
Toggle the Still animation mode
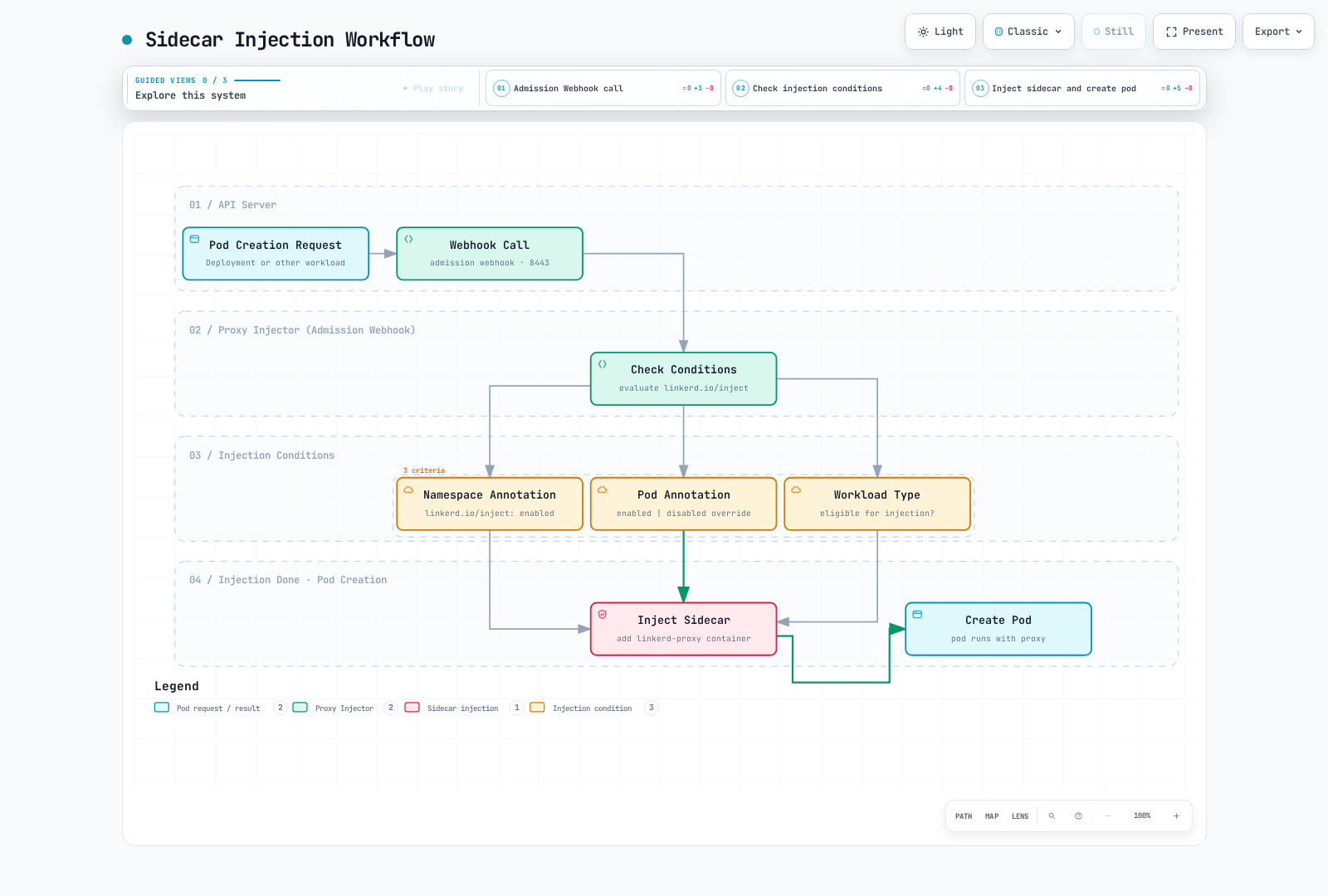coord(1114,32)
